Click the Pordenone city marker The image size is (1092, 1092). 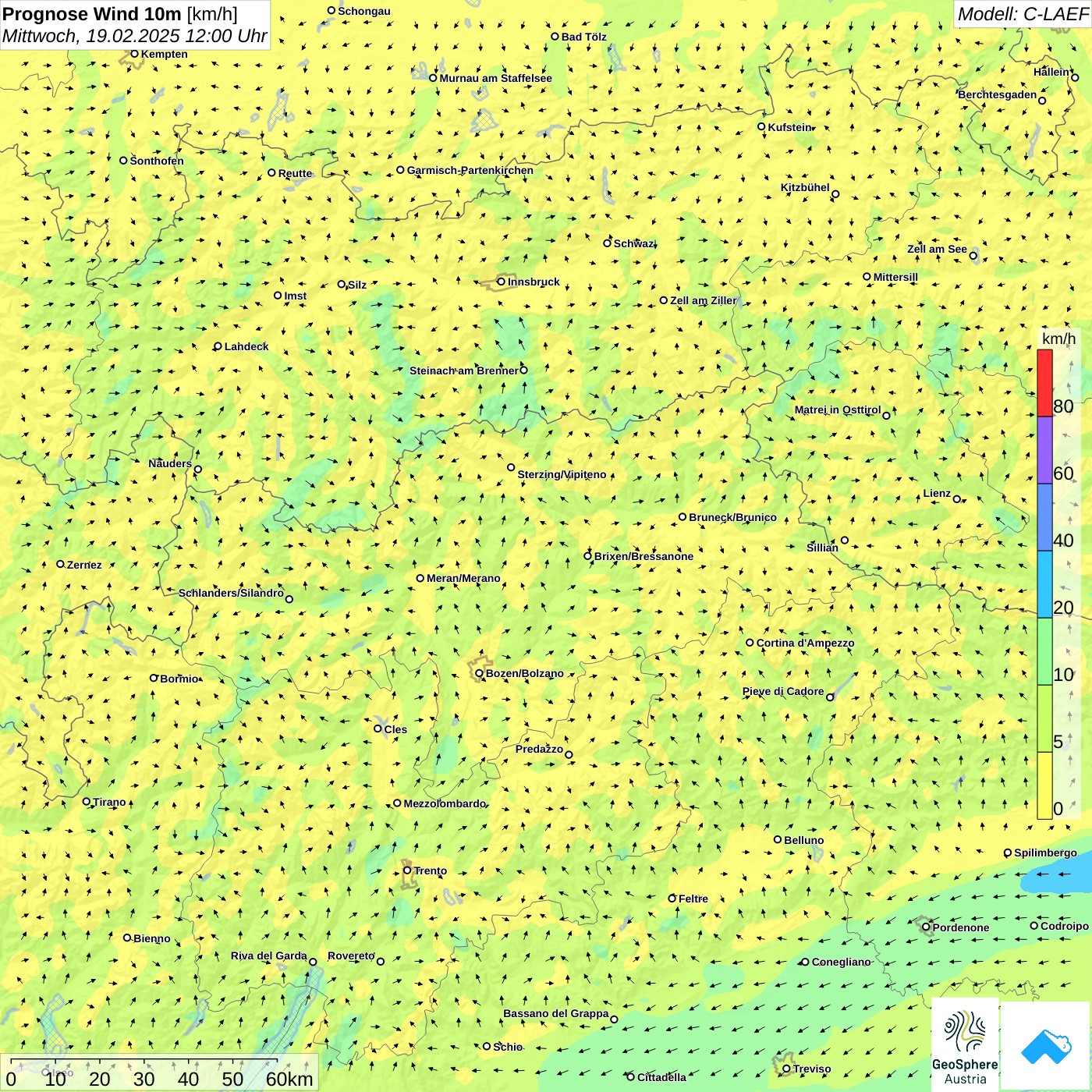tap(927, 927)
